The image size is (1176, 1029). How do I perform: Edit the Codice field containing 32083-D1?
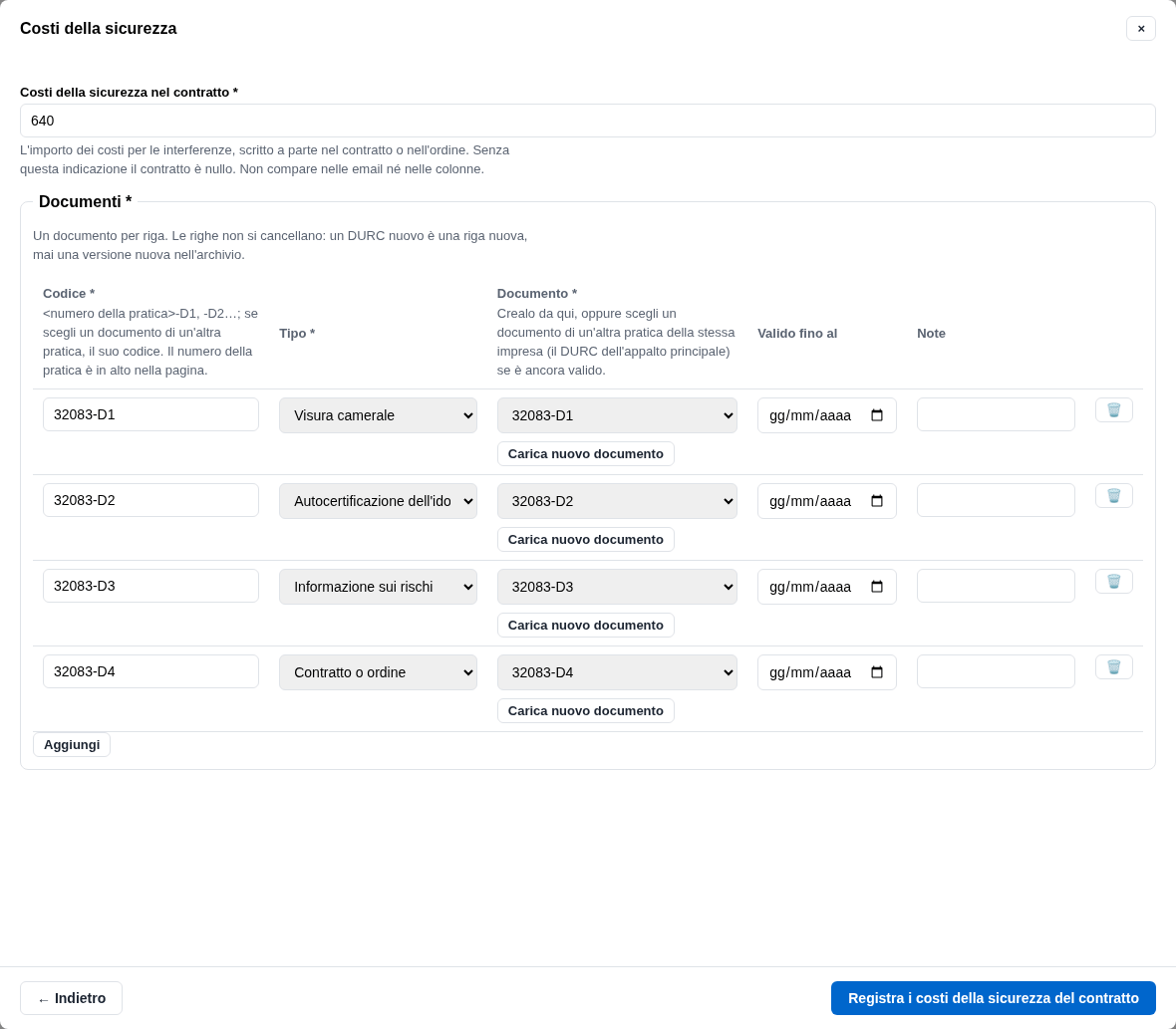[x=150, y=414]
